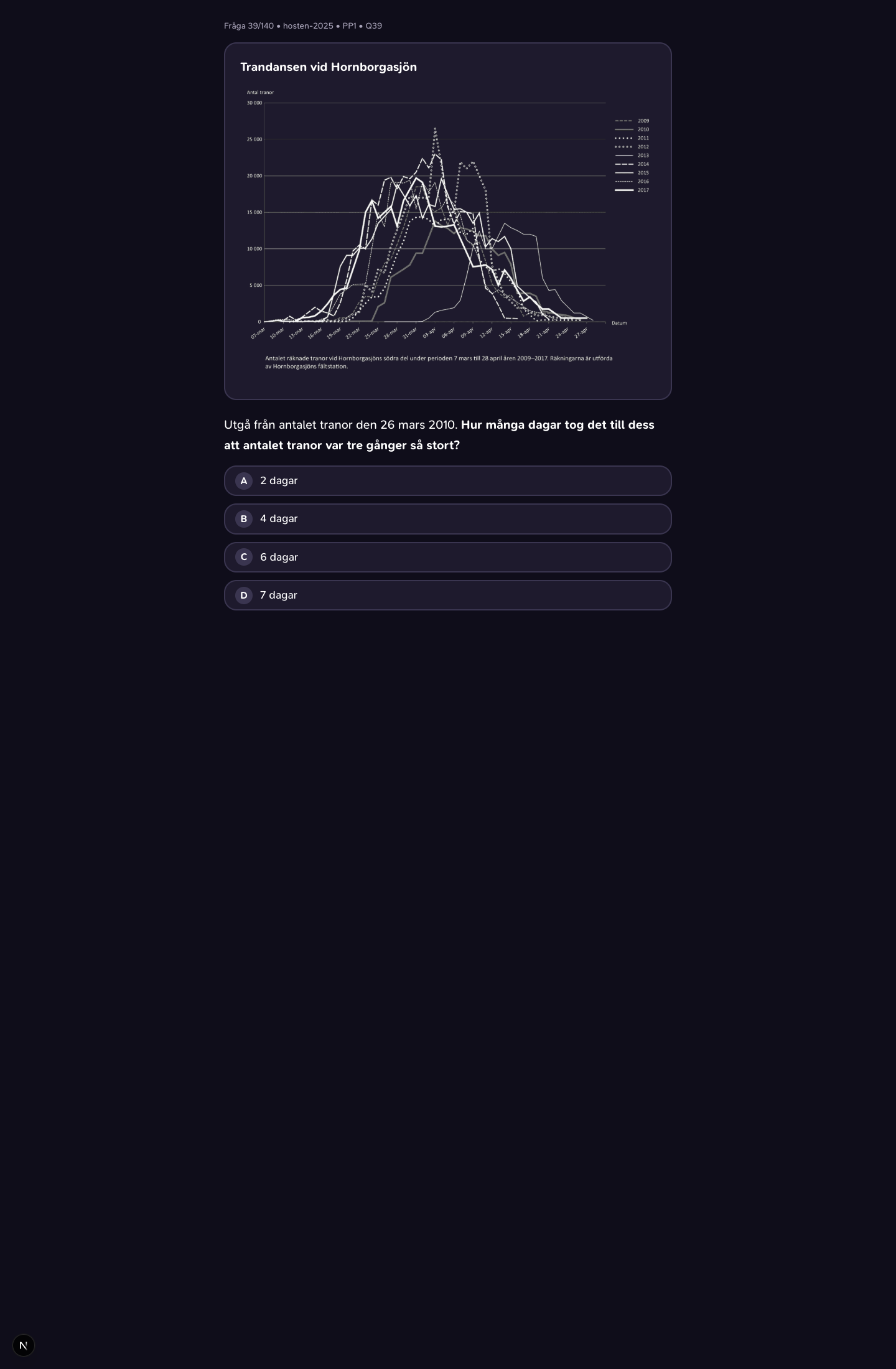Click the Trandansen vid Hornborgasjön chart title

tap(329, 67)
